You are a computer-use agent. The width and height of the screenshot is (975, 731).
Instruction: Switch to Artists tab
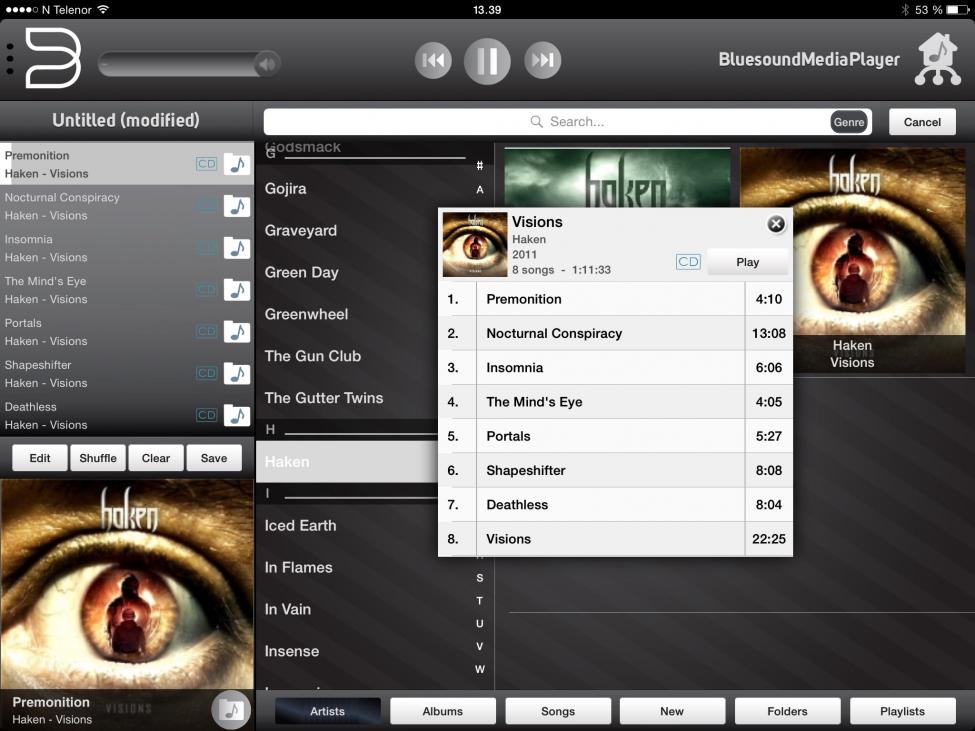coord(327,711)
